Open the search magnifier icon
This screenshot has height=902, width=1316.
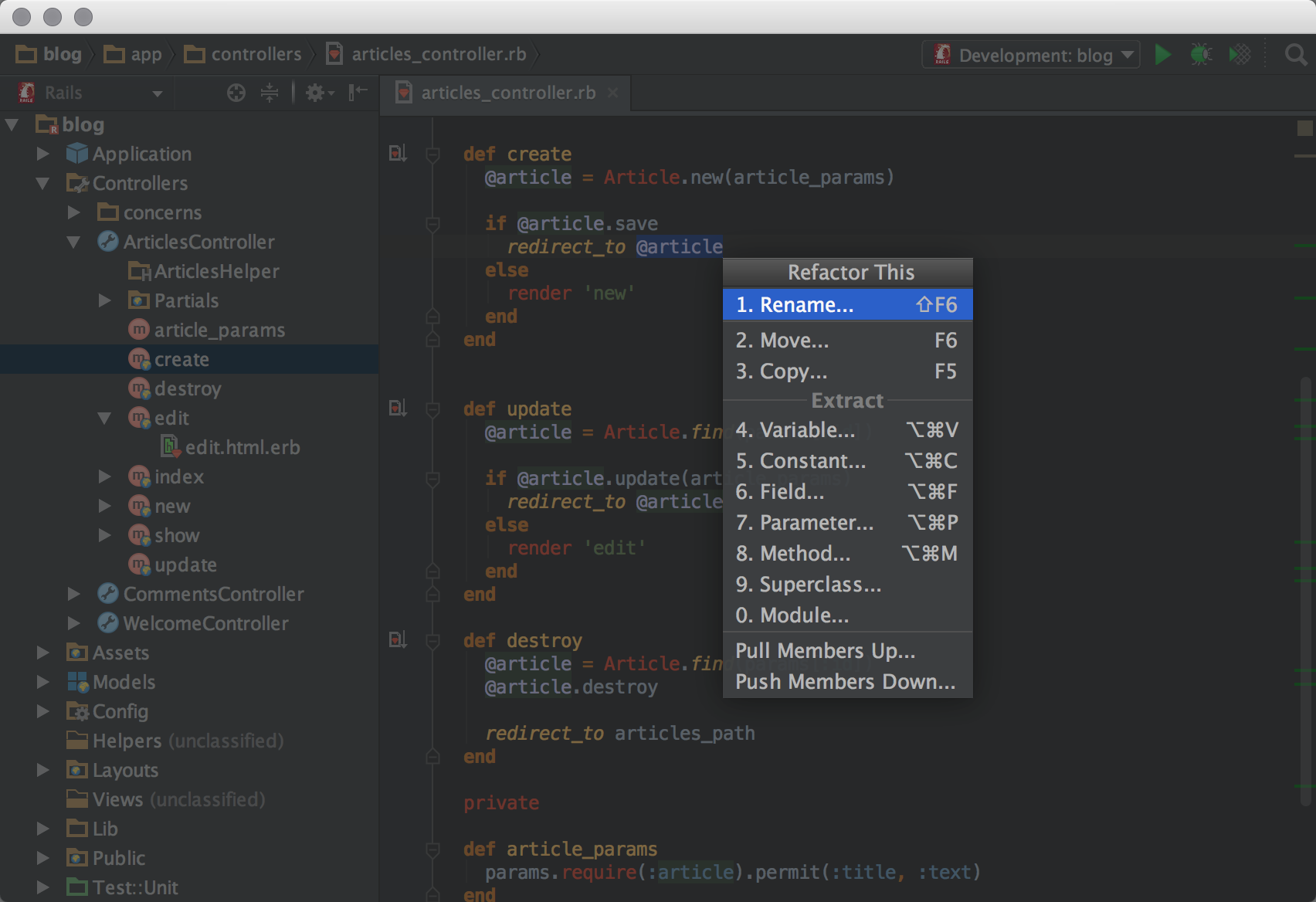click(x=1295, y=55)
